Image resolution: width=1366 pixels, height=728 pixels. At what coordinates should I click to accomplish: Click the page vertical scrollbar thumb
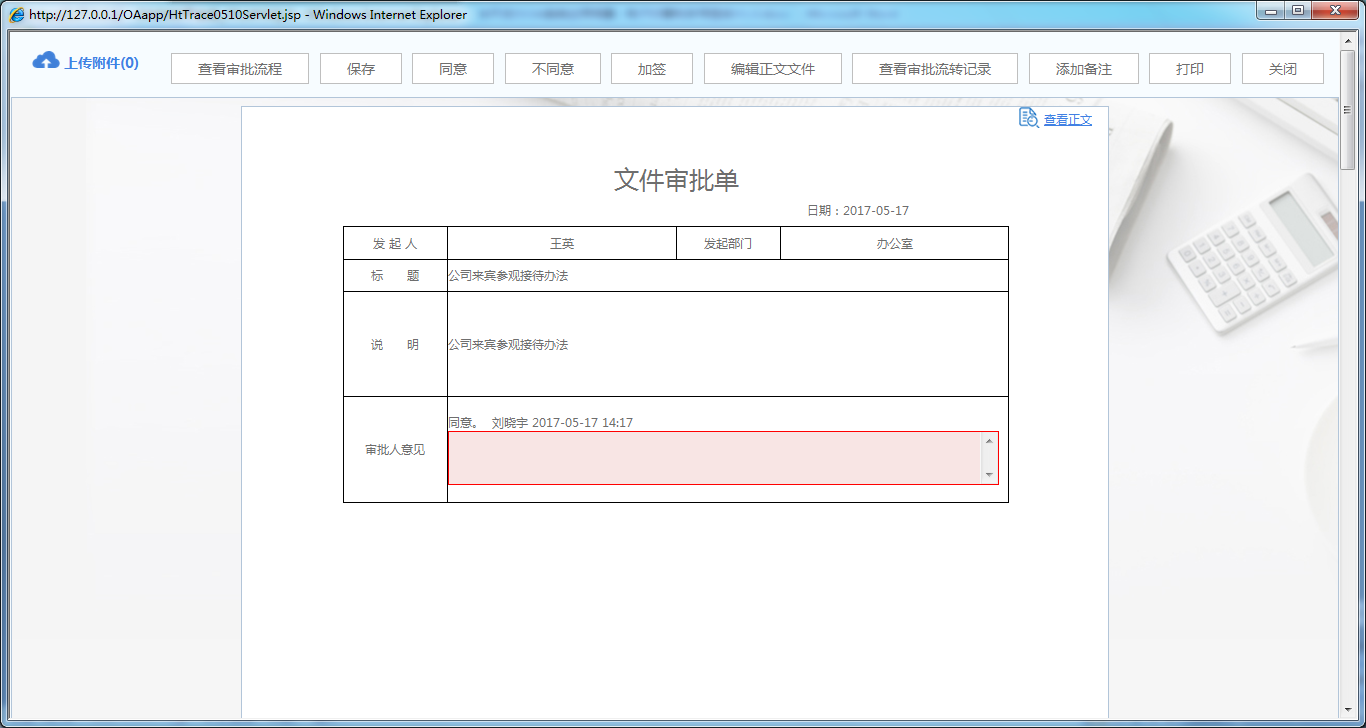(1347, 110)
